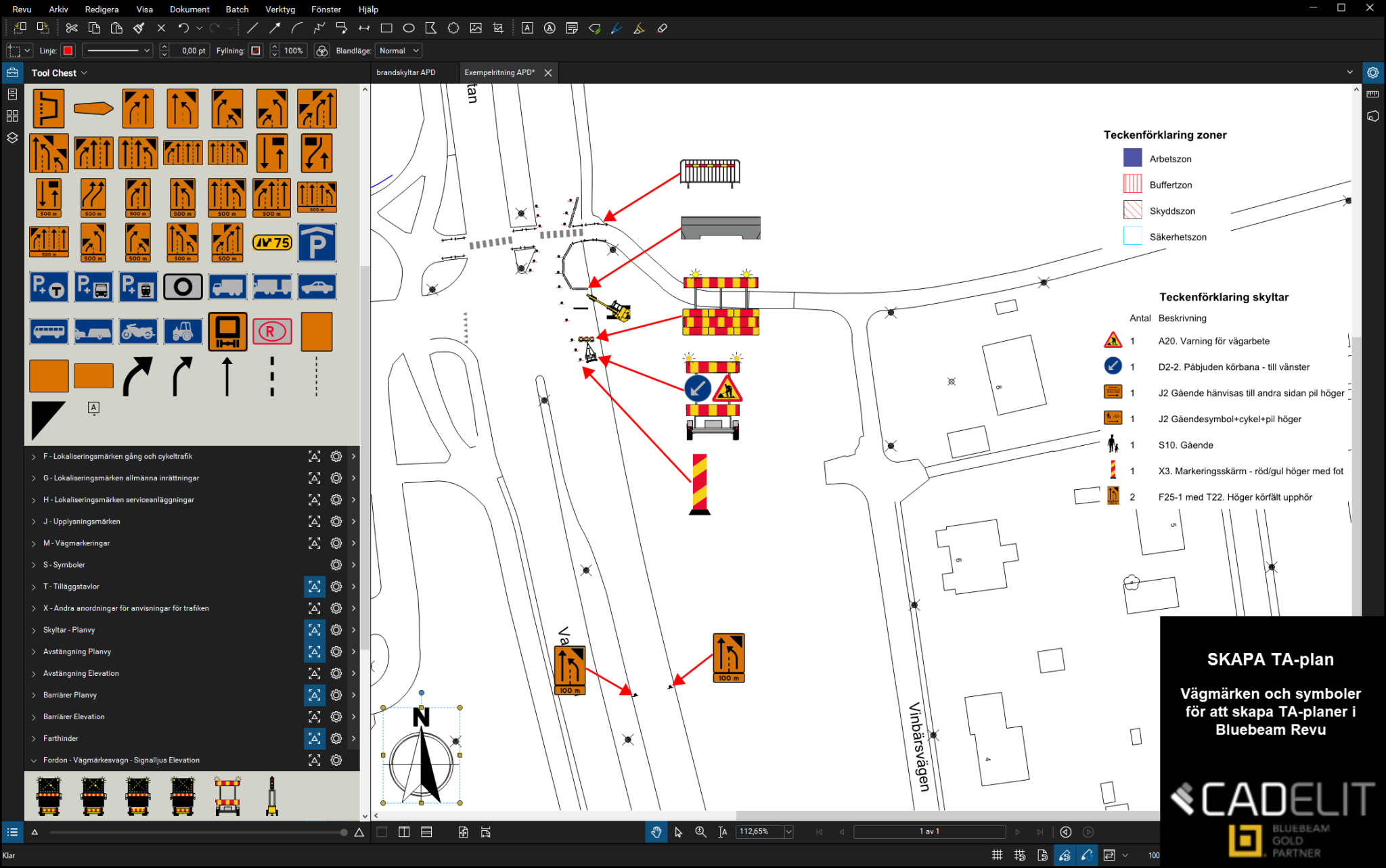Open settings gear for S - Symboler
The image size is (1386, 868).
(336, 565)
